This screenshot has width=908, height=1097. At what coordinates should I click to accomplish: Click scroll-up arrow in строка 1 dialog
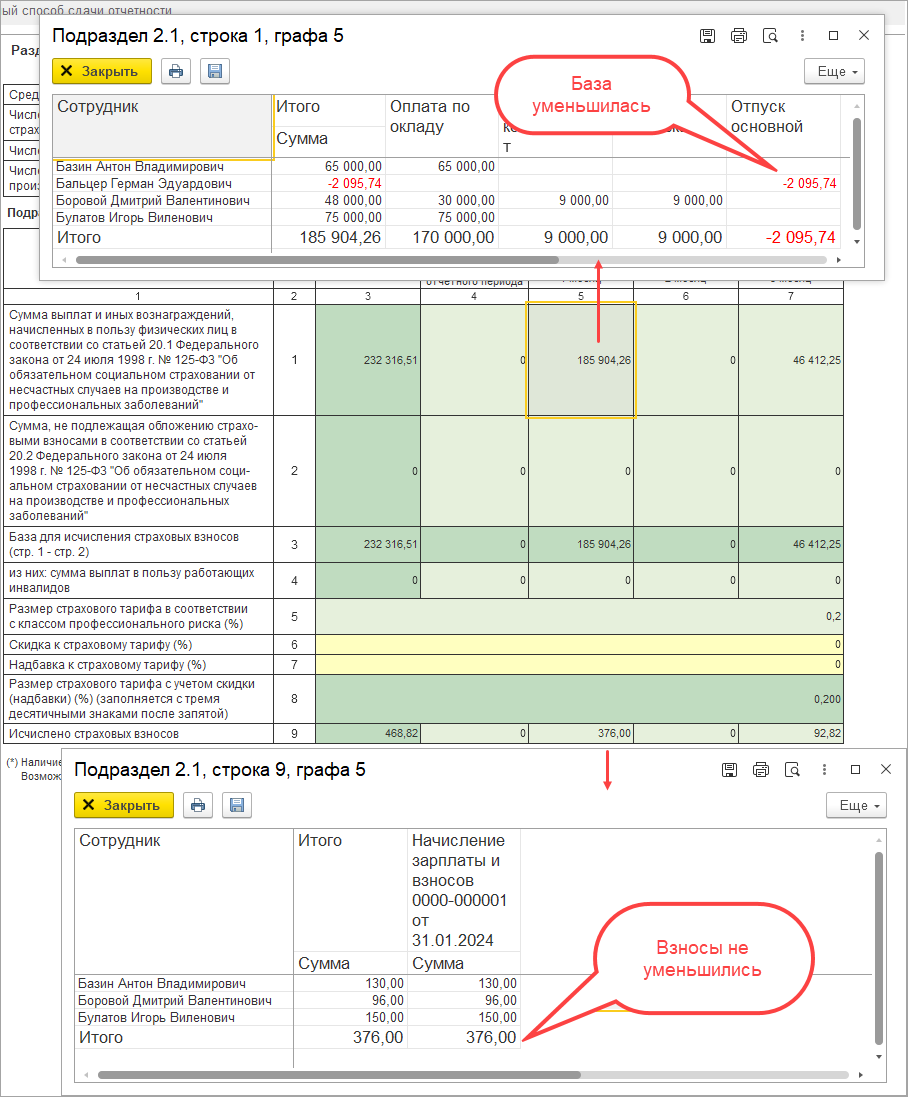[857, 106]
